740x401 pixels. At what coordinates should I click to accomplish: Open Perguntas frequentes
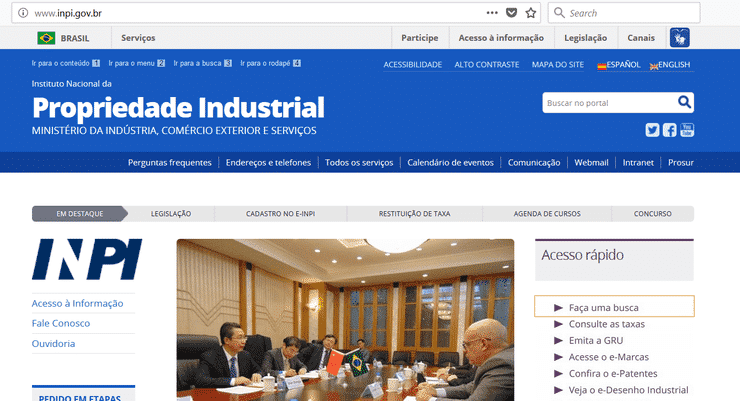coord(169,162)
